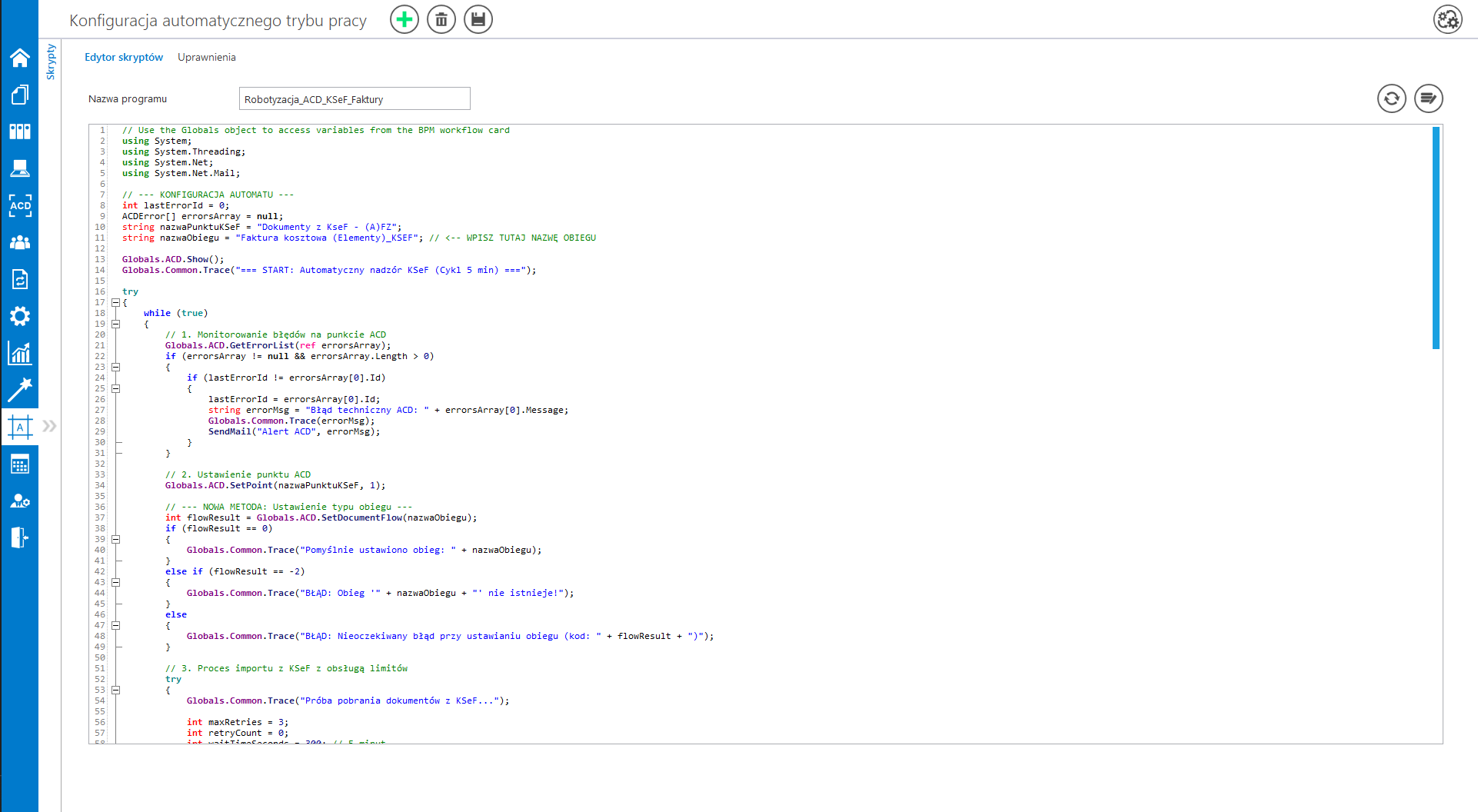Go to the home page icon

[20, 58]
